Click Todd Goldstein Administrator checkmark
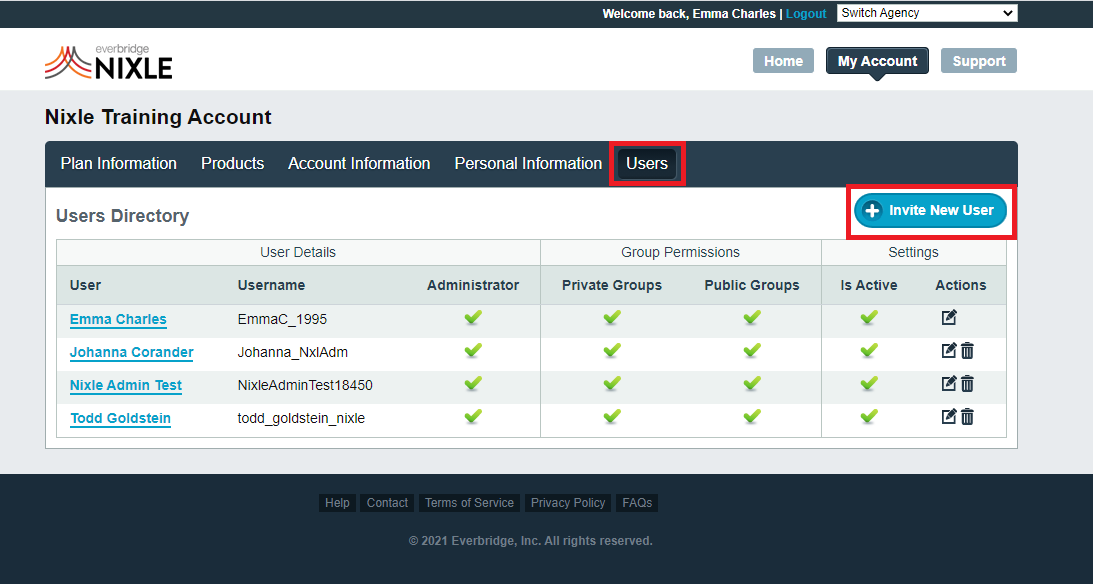This screenshot has height=584, width=1093. pos(473,417)
